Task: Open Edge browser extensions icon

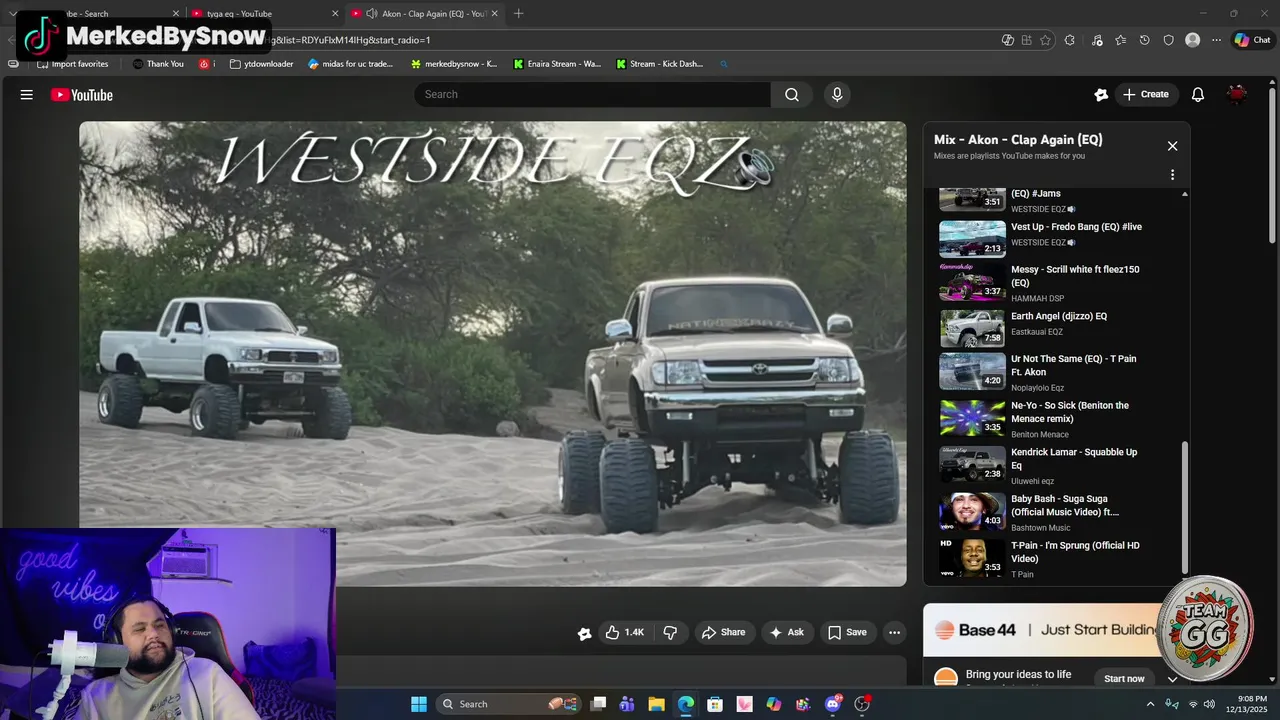Action: [x=1070, y=40]
